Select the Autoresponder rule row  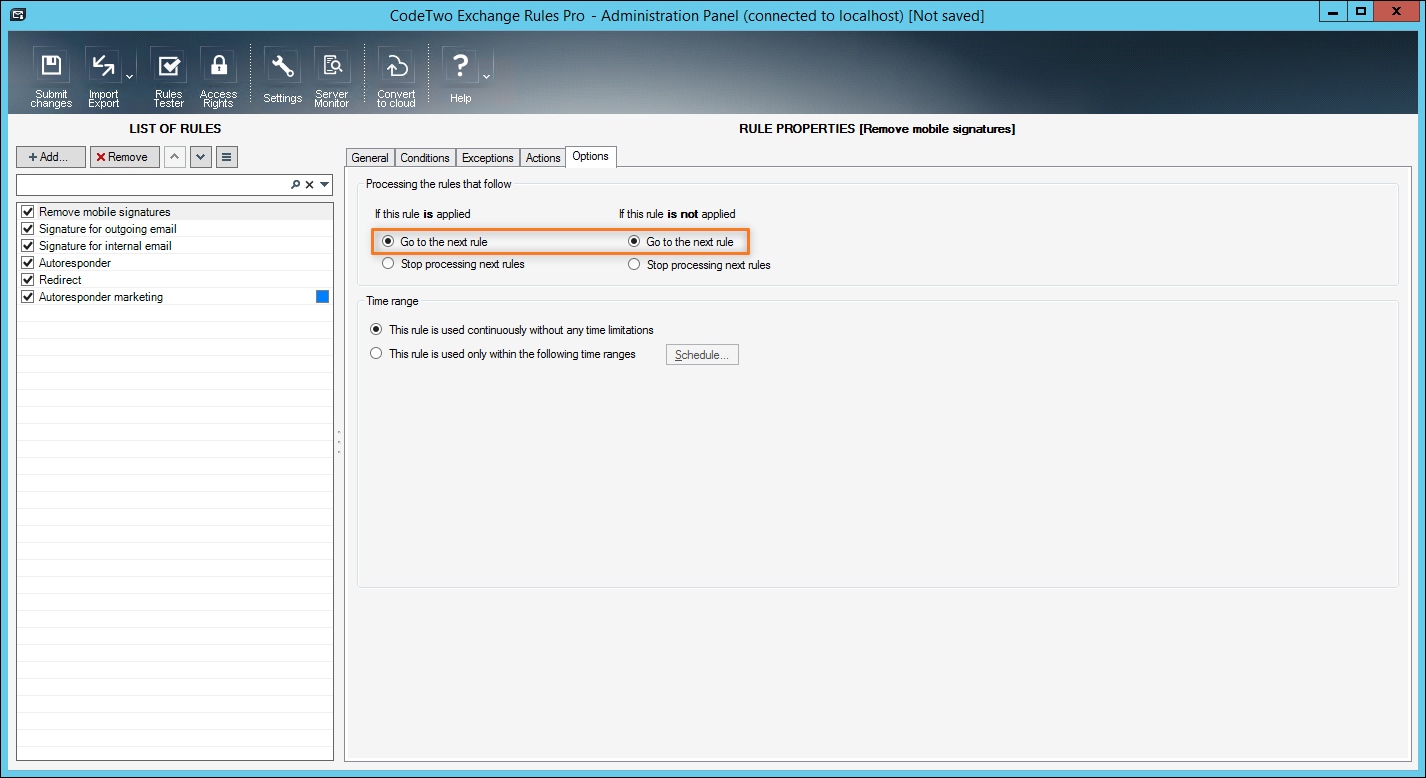pos(175,263)
